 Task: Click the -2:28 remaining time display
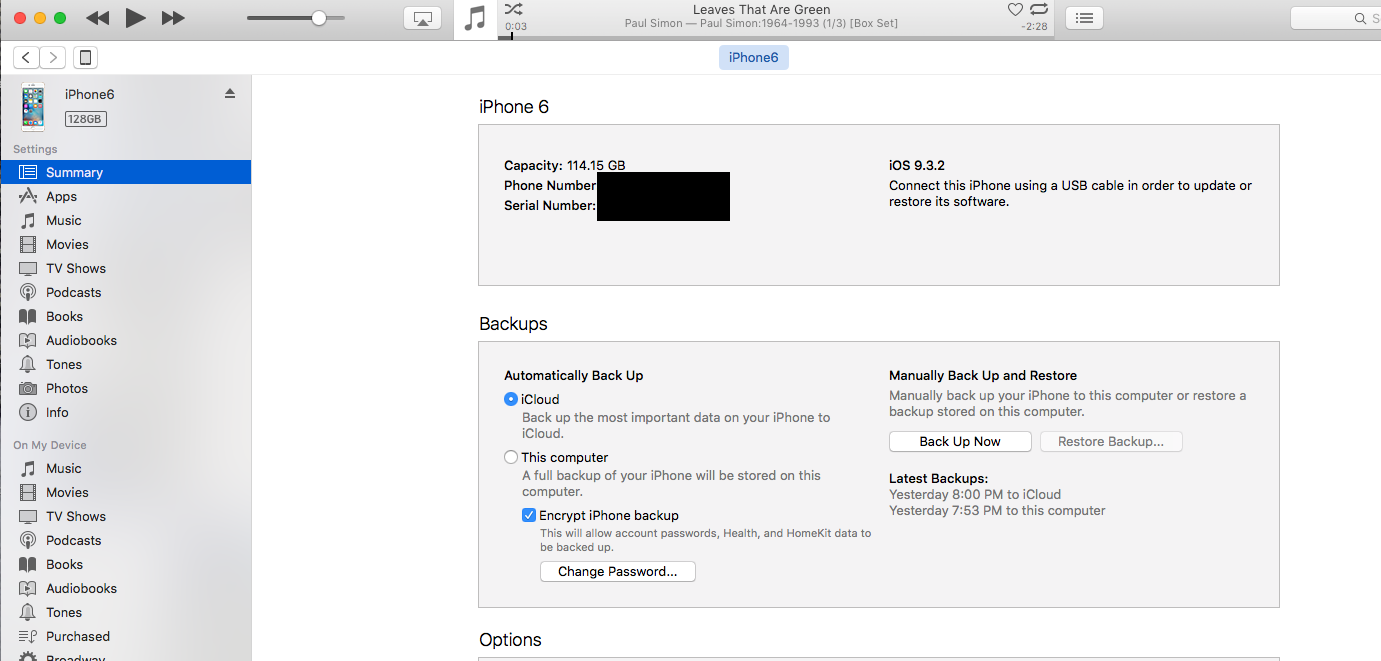pos(1034,26)
